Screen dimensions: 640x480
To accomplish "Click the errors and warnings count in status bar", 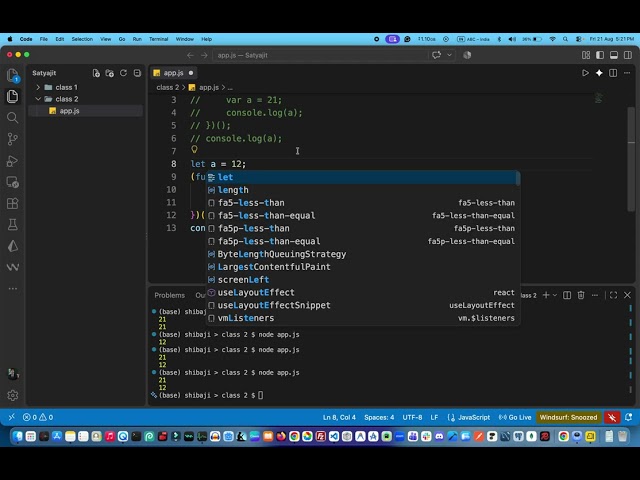I will (38, 417).
